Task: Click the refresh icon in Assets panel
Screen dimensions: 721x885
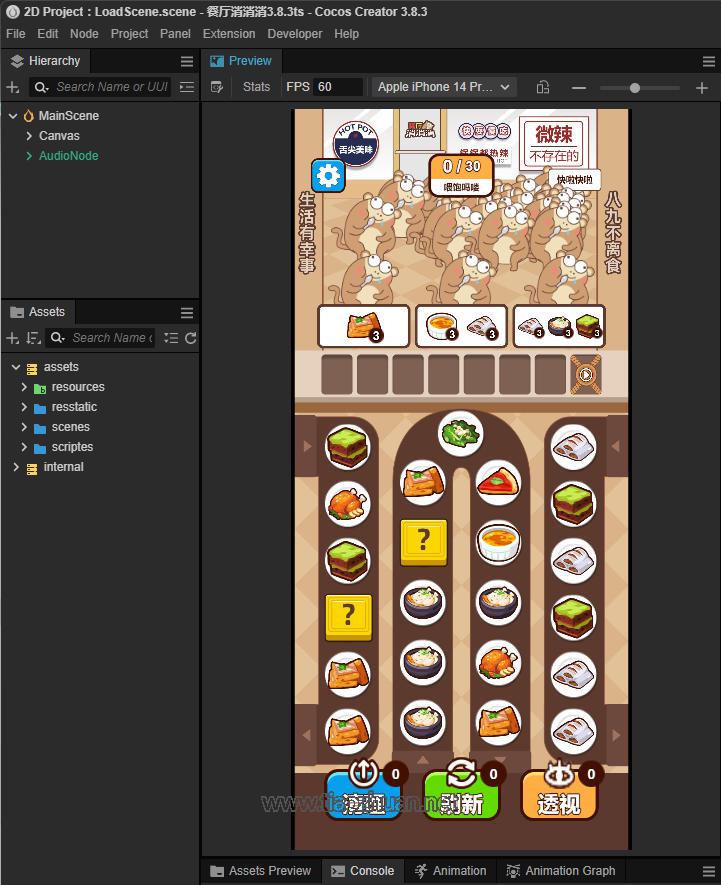Action: point(190,338)
